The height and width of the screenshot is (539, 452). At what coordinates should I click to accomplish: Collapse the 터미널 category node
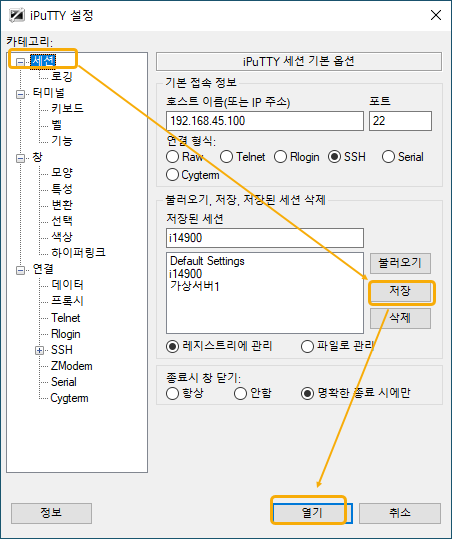point(21,94)
